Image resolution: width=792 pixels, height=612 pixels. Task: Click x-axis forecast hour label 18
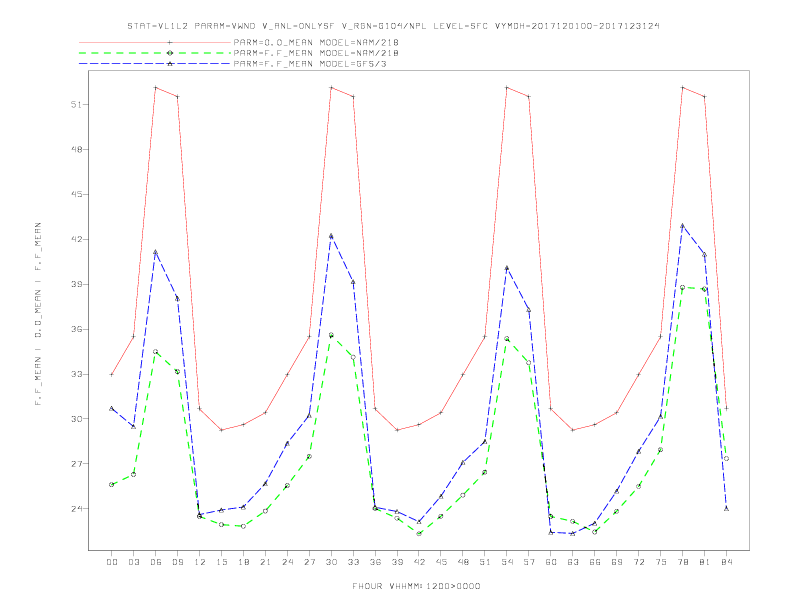[x=243, y=562]
